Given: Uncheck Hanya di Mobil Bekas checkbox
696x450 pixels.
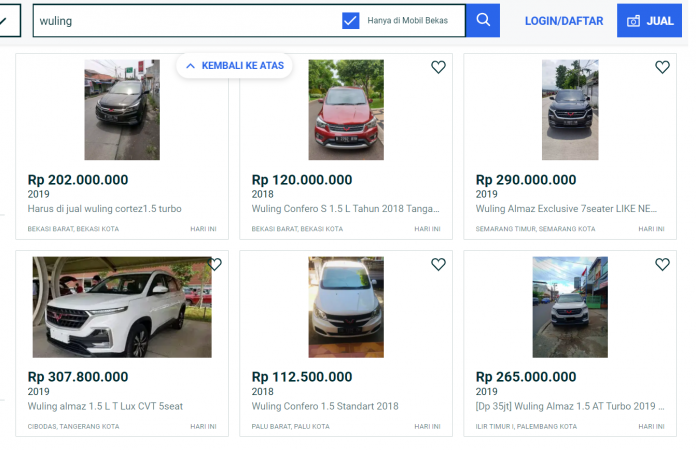Looking at the screenshot, I should tap(351, 20).
